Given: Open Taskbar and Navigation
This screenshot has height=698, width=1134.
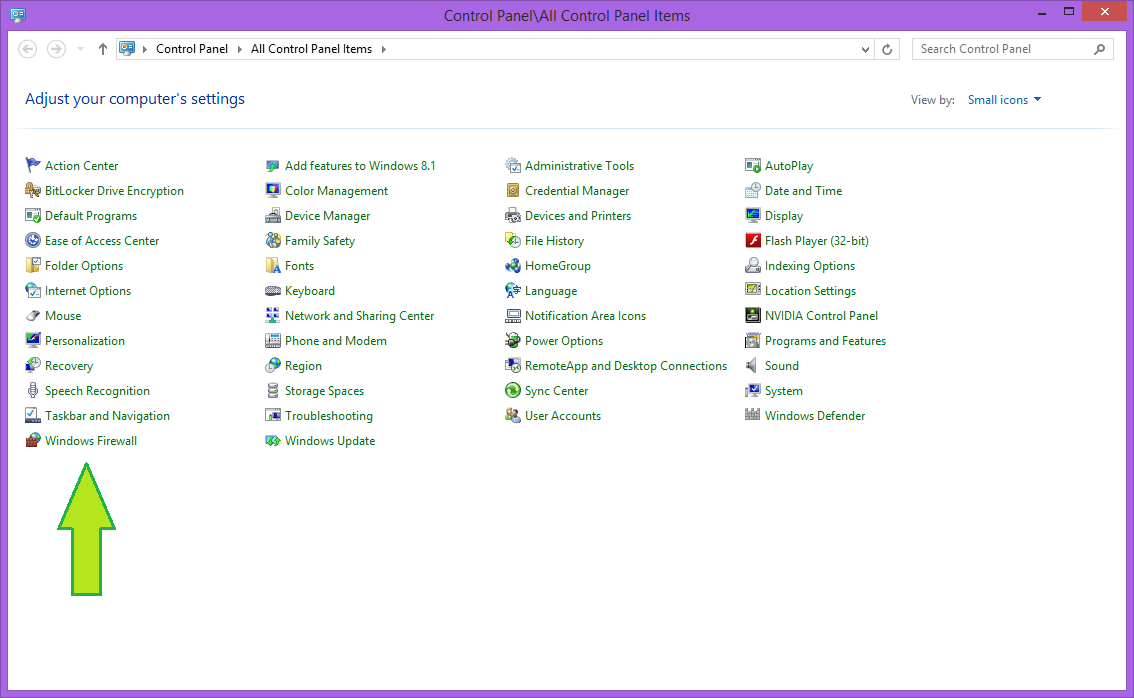Looking at the screenshot, I should click(107, 416).
